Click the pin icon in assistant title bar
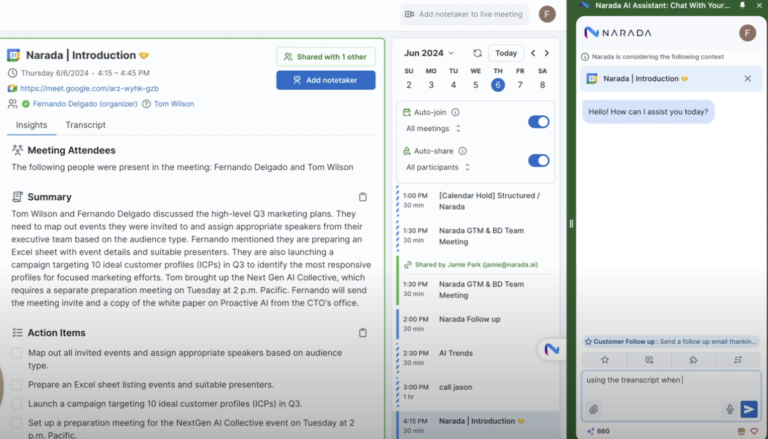The width and height of the screenshot is (768, 439). (742, 5)
